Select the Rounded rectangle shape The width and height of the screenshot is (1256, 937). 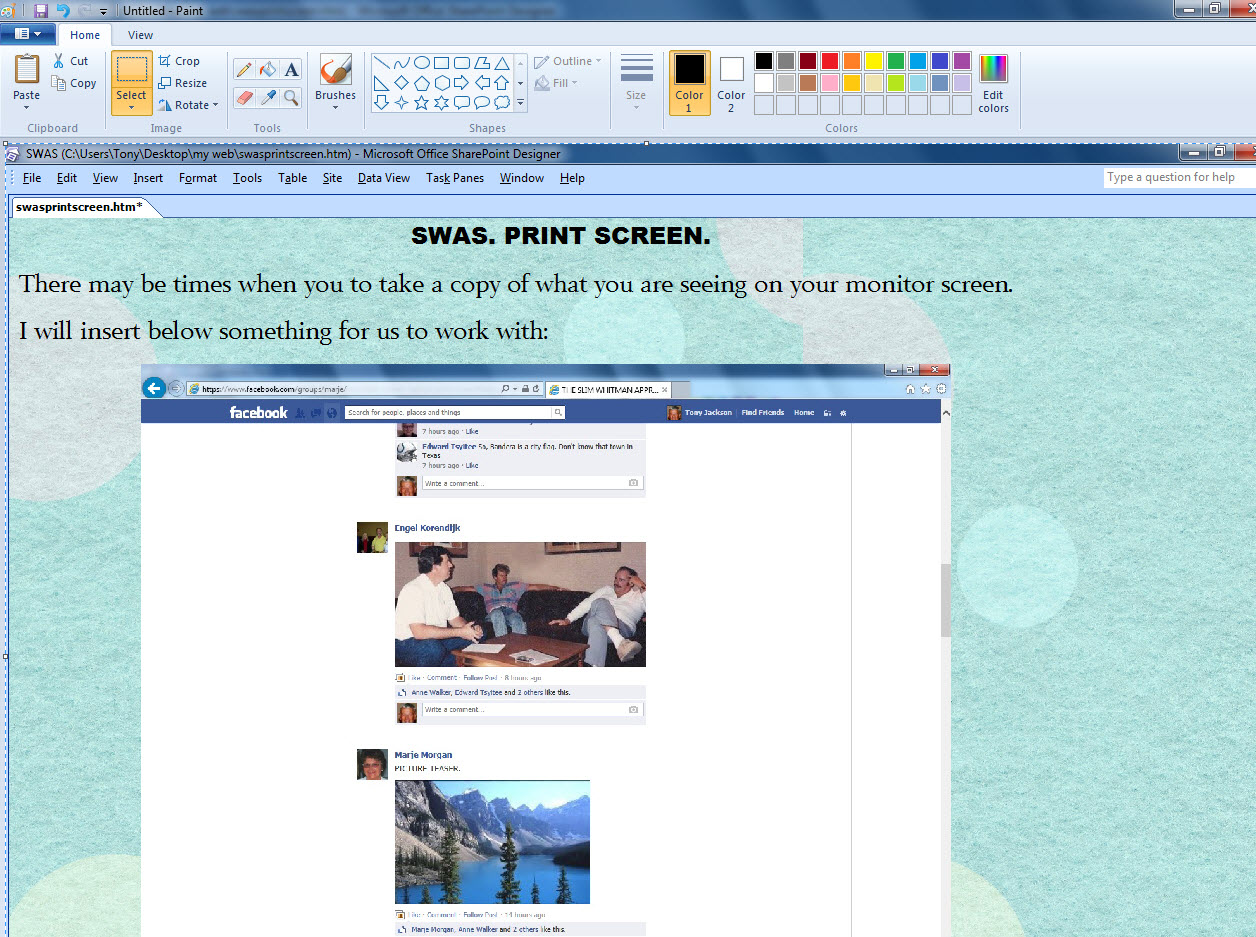coord(461,63)
